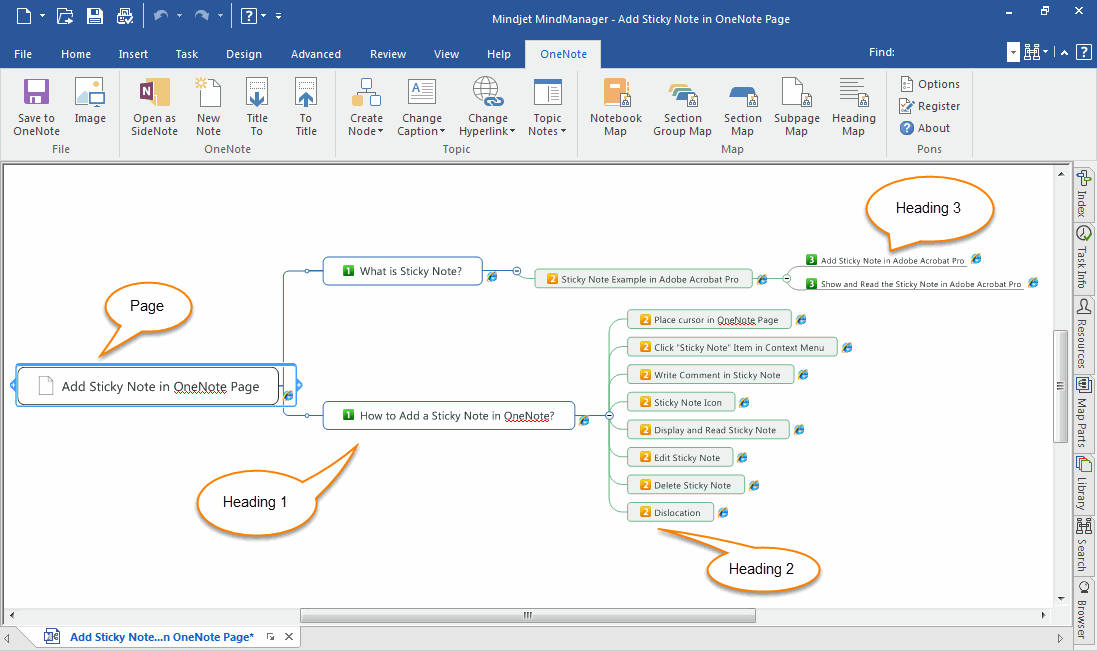
Task: Open Change Caption dropdown arrow
Action: point(442,131)
